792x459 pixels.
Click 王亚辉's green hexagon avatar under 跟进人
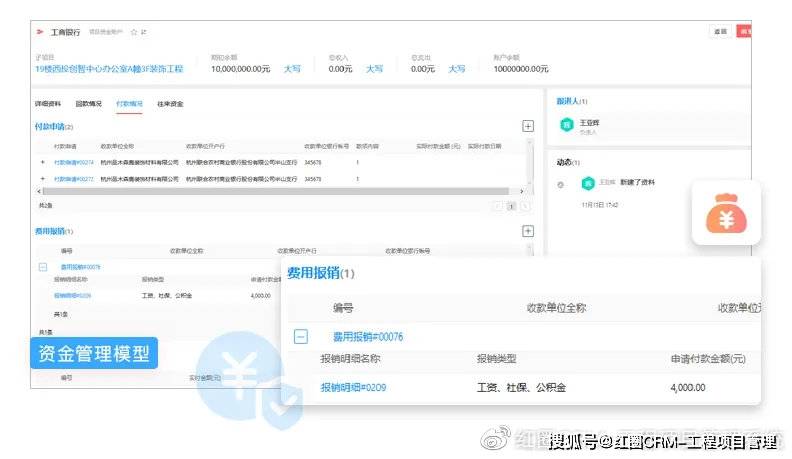tap(567, 125)
